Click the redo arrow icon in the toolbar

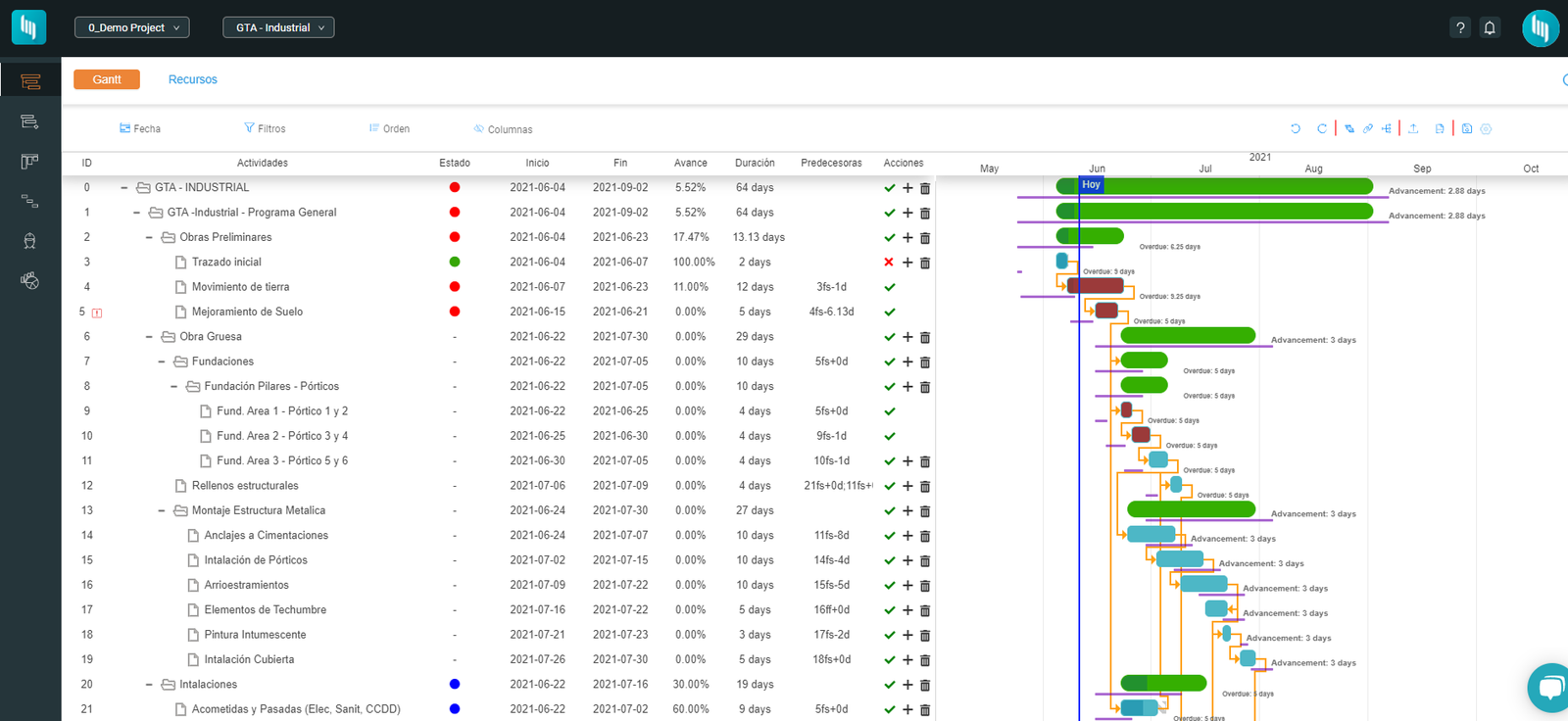pyautogui.click(x=1322, y=128)
